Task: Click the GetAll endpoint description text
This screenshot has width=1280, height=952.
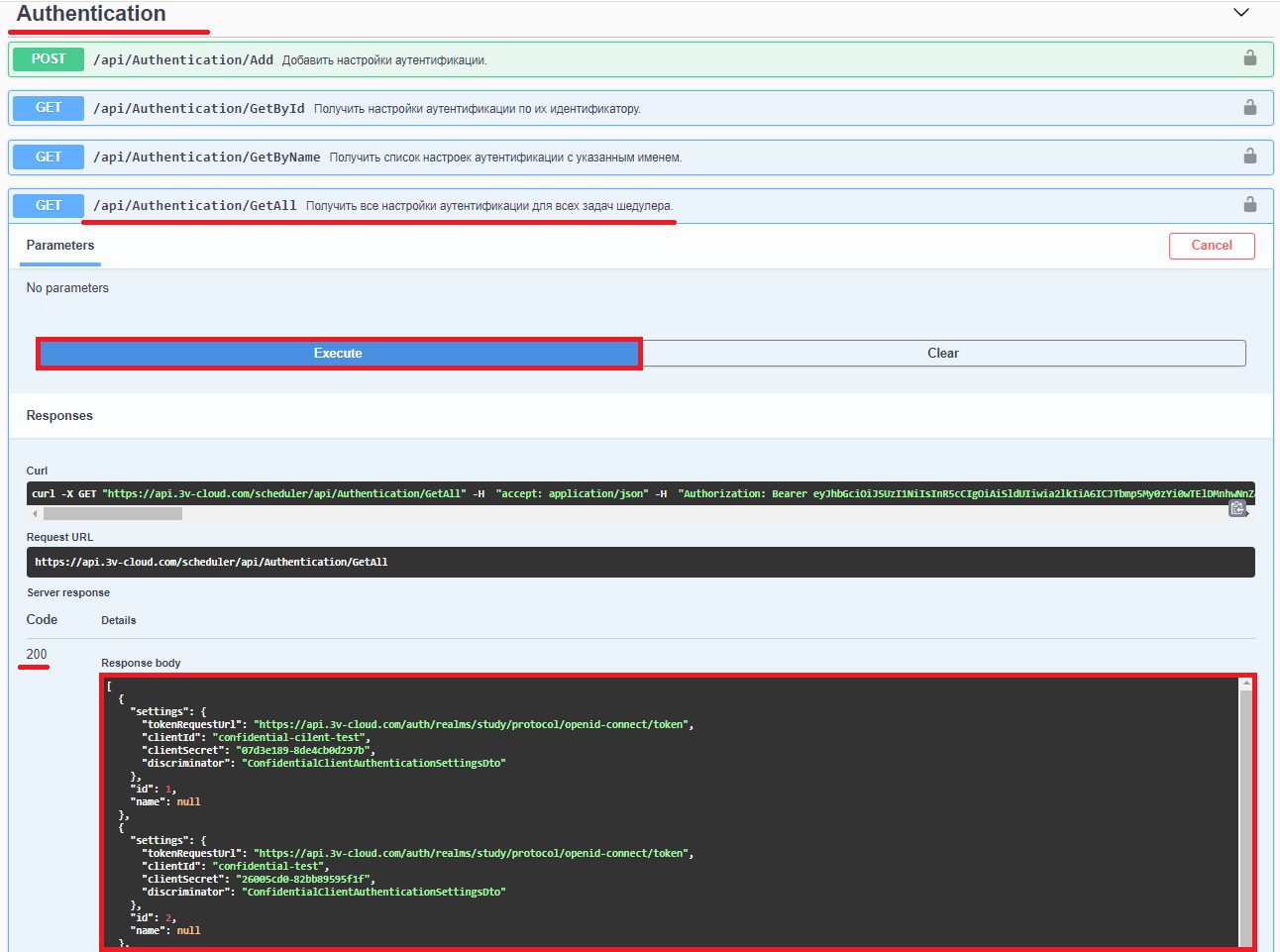Action: (489, 206)
